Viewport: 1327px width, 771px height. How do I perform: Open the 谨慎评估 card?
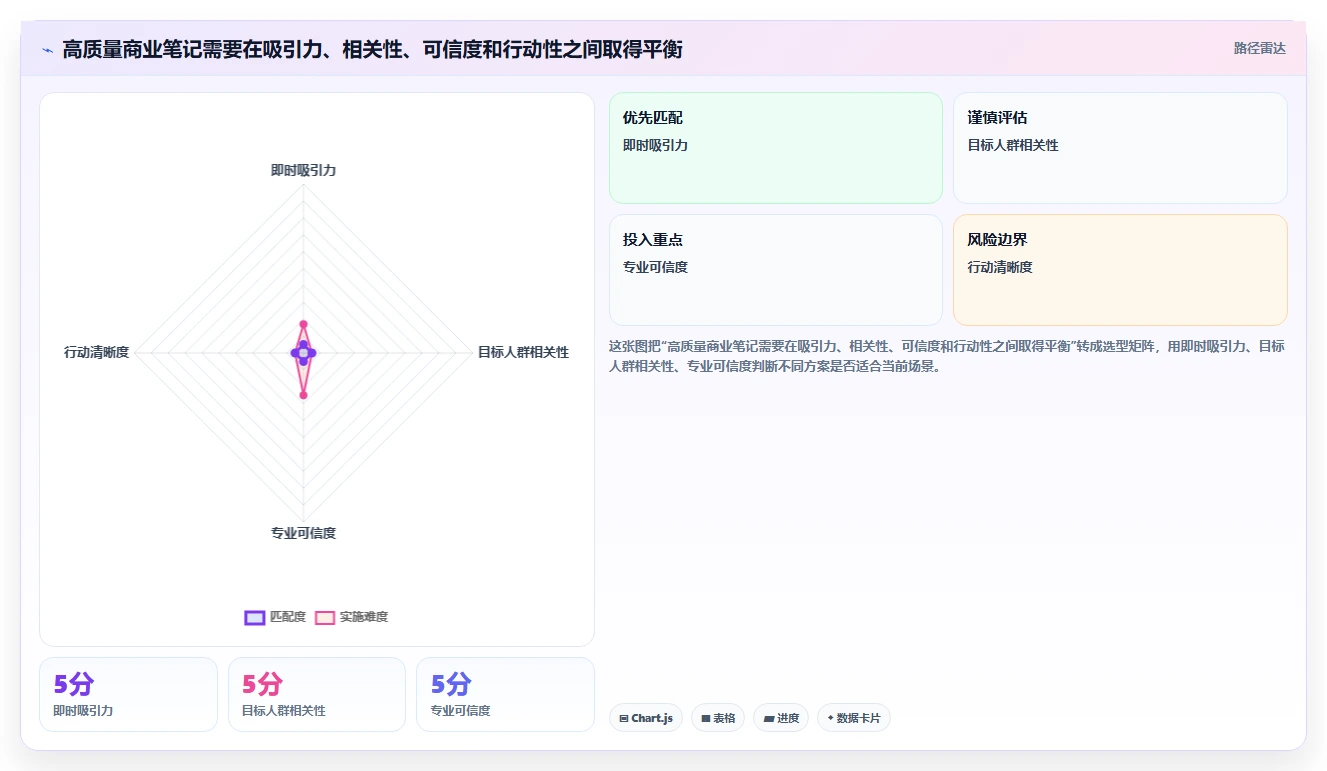click(x=1120, y=148)
